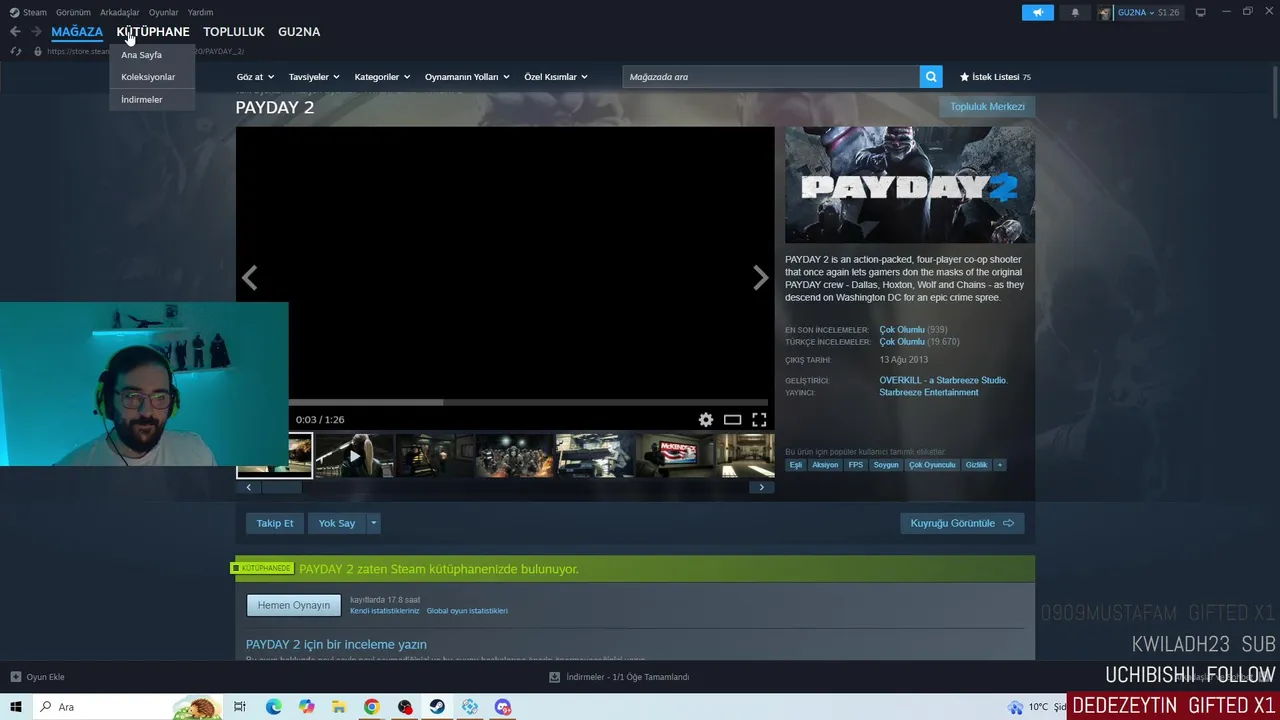1280x720 pixels.
Task: Go back with the navigation back arrow
Action: [15, 32]
